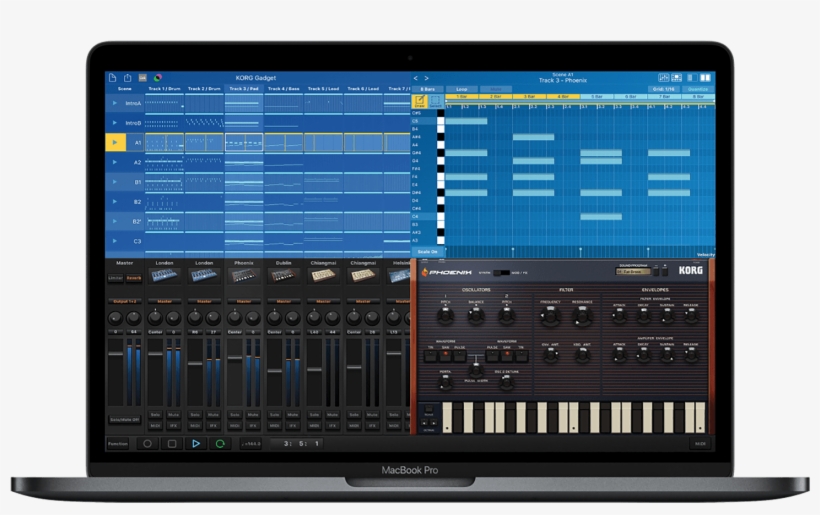Select Track 4 / Bass column header

pyautogui.click(x=283, y=89)
